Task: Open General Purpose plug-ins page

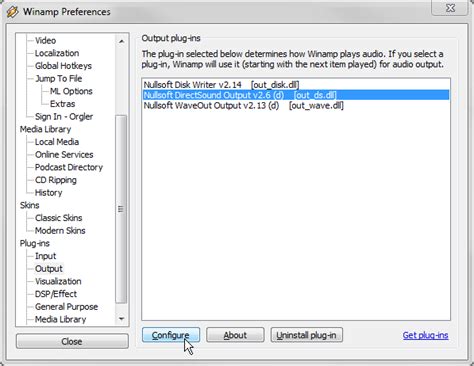Action: (x=66, y=307)
